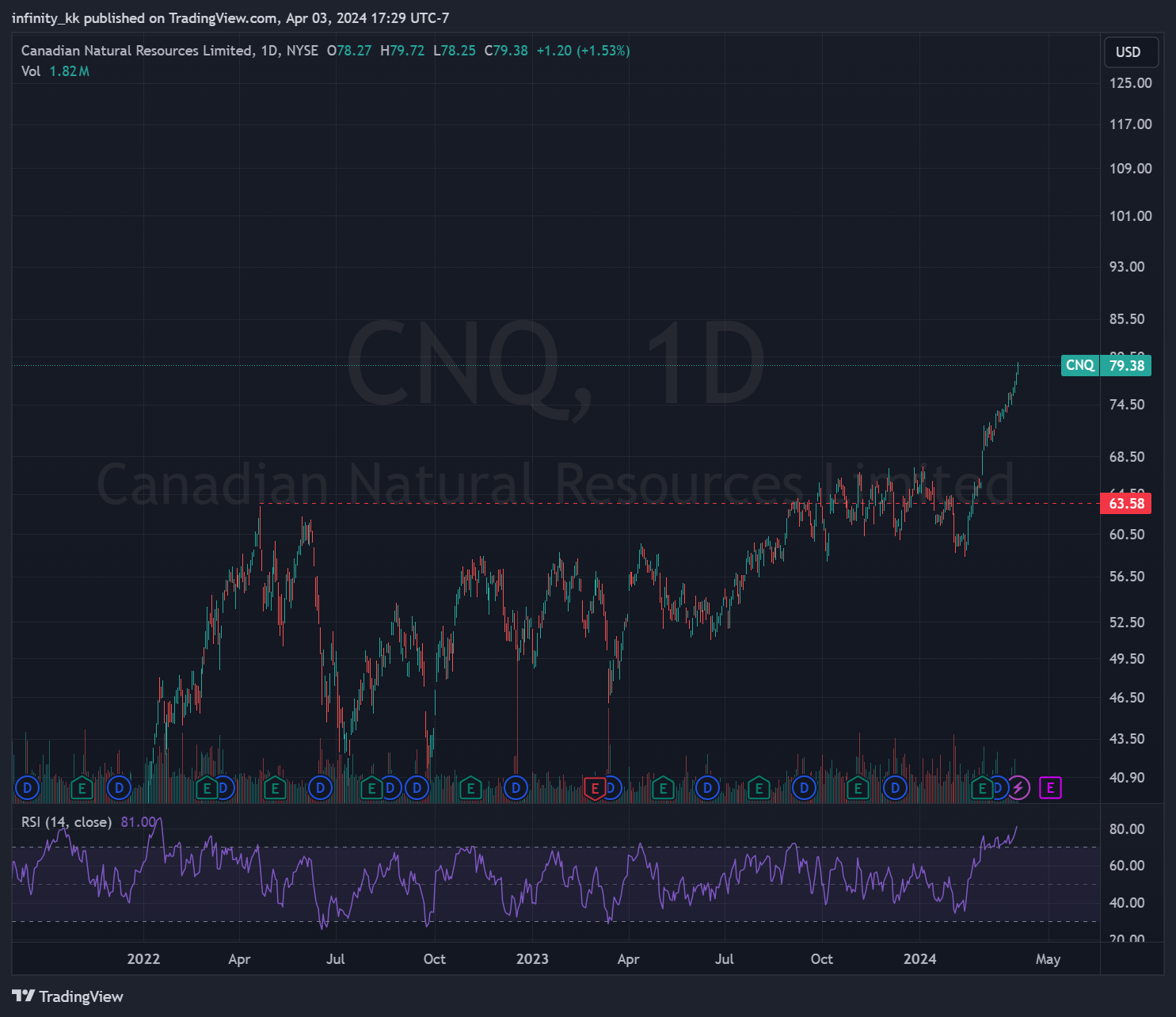
Task: Click the first green E earnings marker of 2022
Action: 207,788
